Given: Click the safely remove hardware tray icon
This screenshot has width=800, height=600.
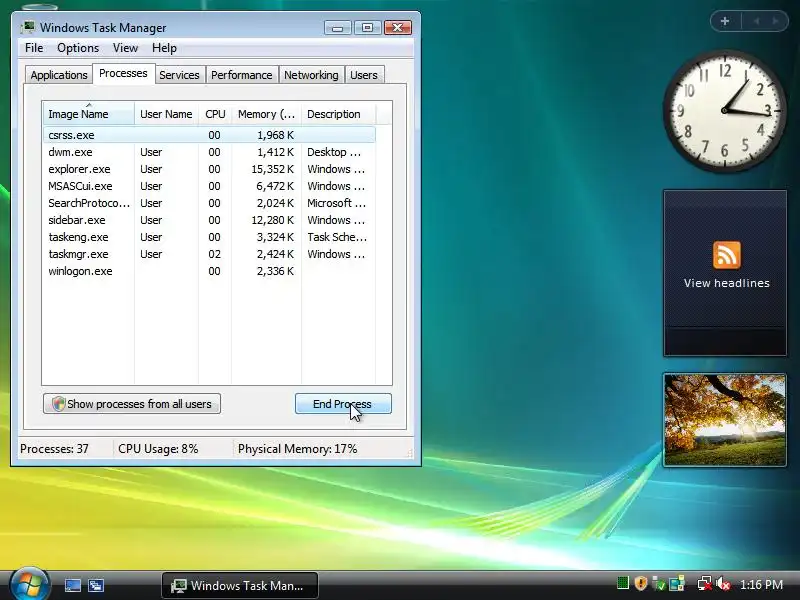Looking at the screenshot, I should click(x=659, y=583).
